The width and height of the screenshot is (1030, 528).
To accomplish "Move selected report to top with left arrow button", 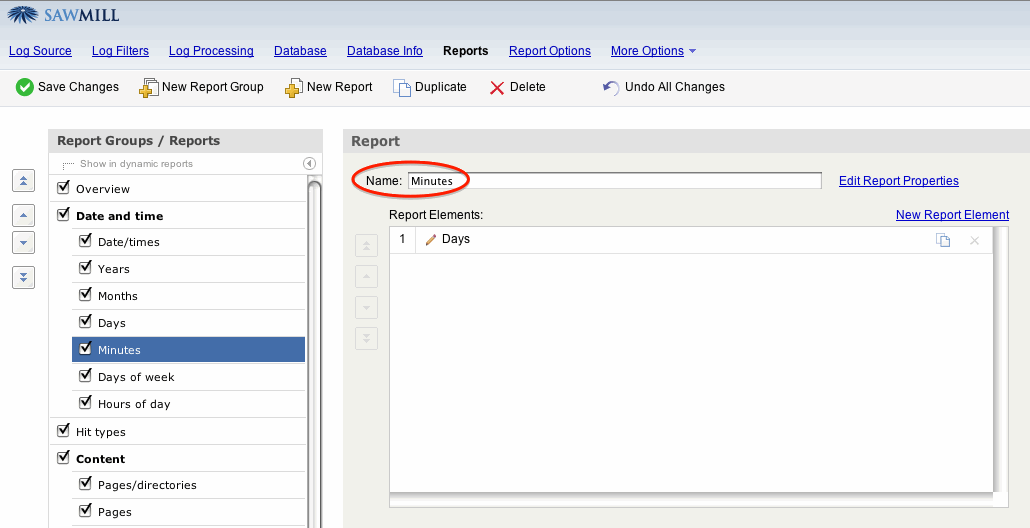I will (24, 180).
